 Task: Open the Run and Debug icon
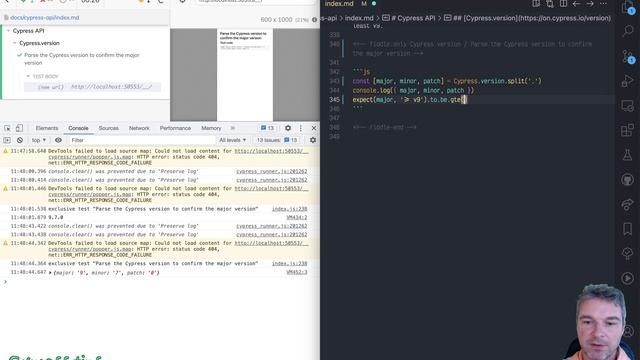628,81
